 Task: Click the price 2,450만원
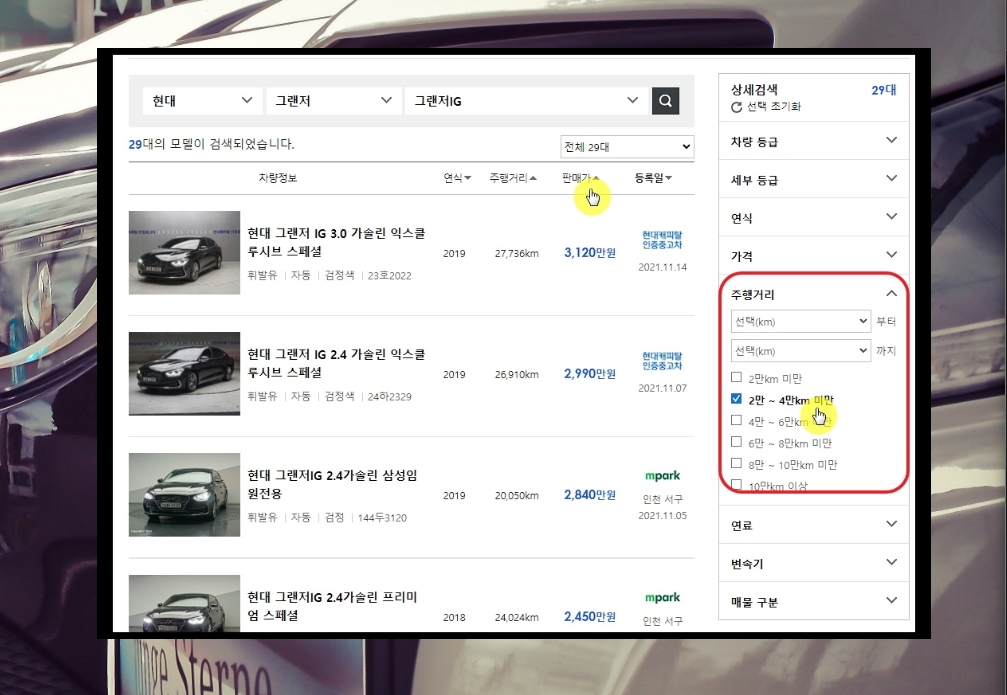tap(590, 617)
